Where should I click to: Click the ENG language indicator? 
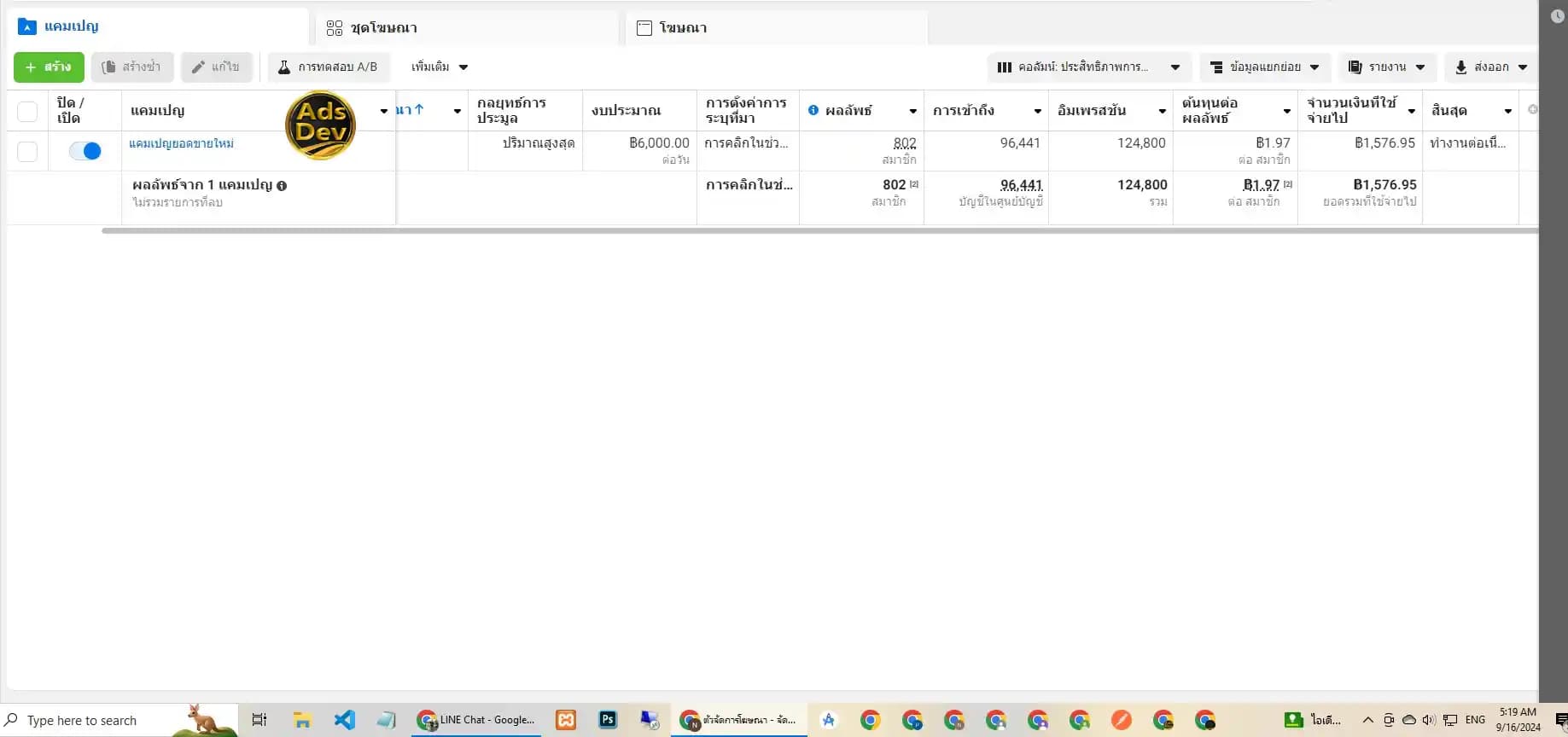1475,721
